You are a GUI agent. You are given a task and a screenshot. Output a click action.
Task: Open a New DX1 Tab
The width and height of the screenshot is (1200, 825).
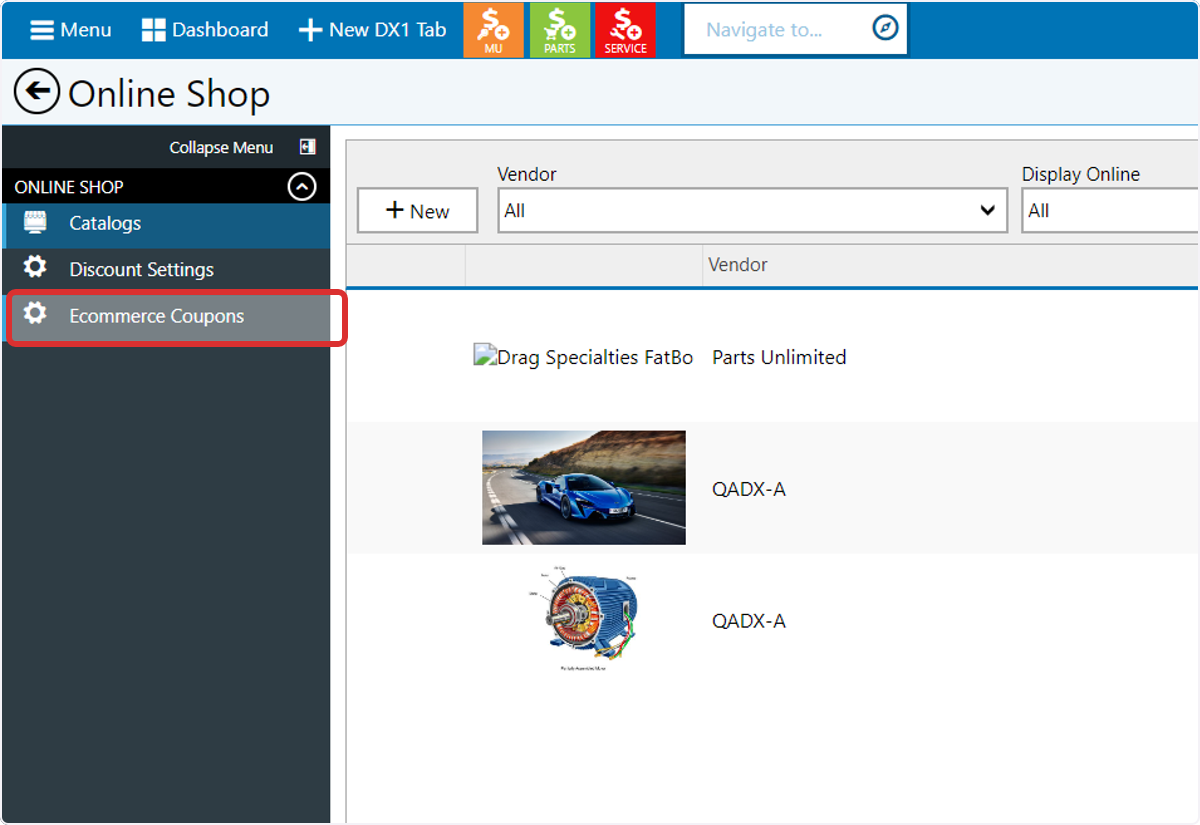(372, 30)
